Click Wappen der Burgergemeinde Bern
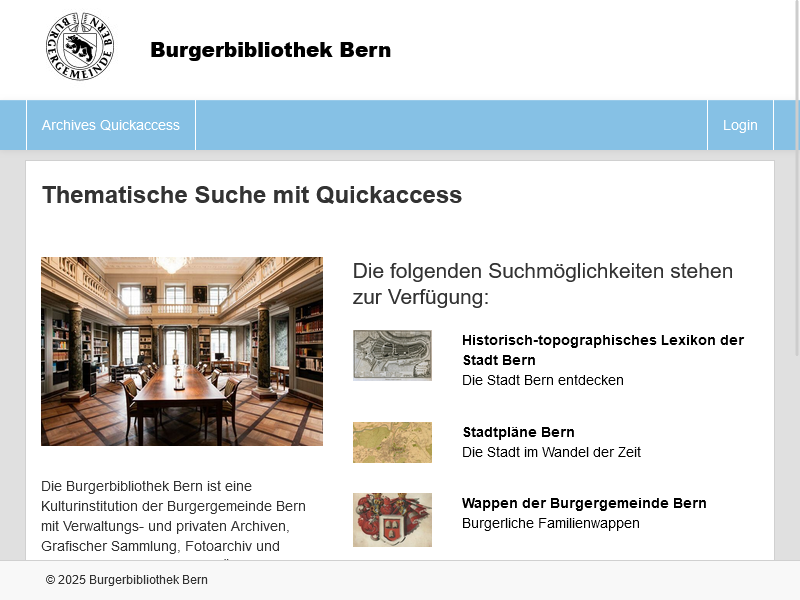The image size is (800, 600). (x=584, y=503)
